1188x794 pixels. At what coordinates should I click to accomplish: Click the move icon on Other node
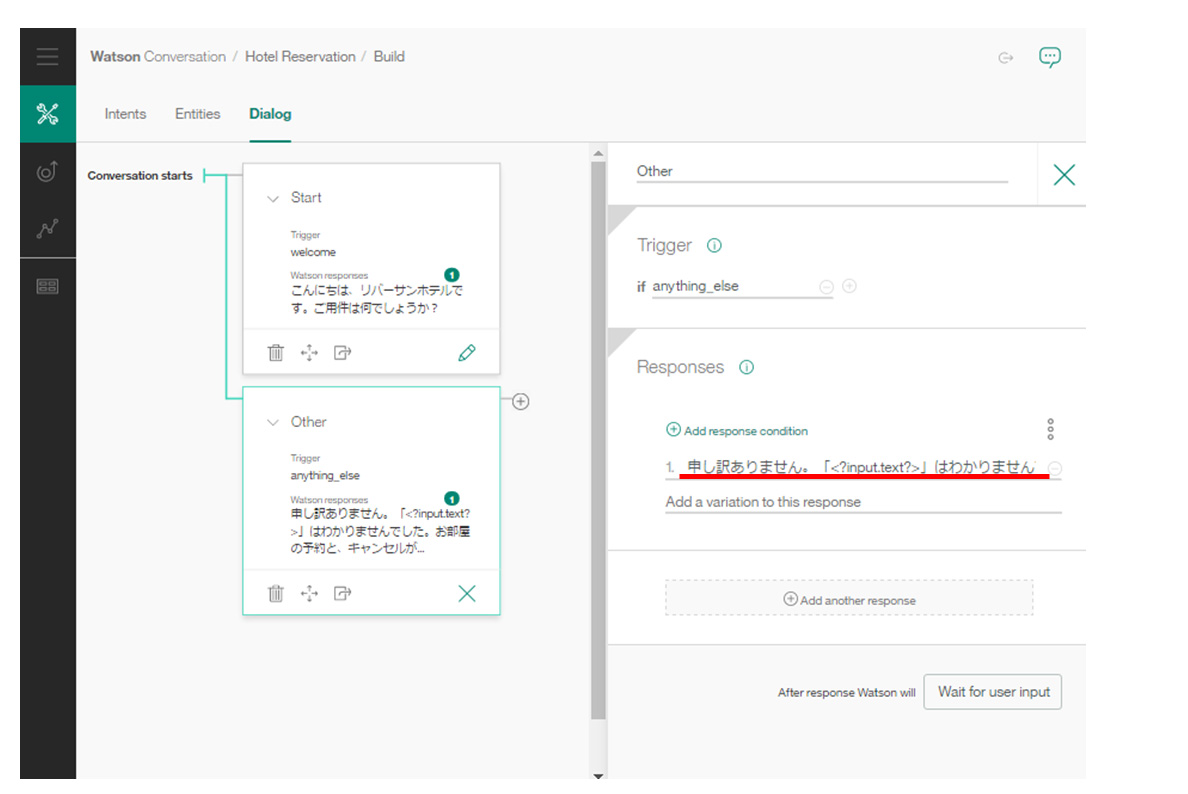click(x=309, y=593)
